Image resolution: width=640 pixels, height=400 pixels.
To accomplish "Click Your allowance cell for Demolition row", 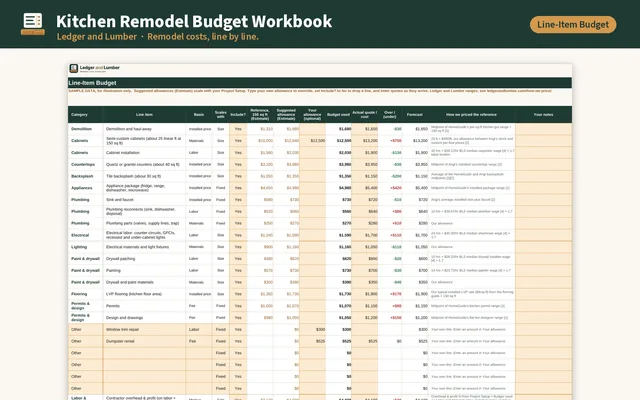I will coord(312,129).
